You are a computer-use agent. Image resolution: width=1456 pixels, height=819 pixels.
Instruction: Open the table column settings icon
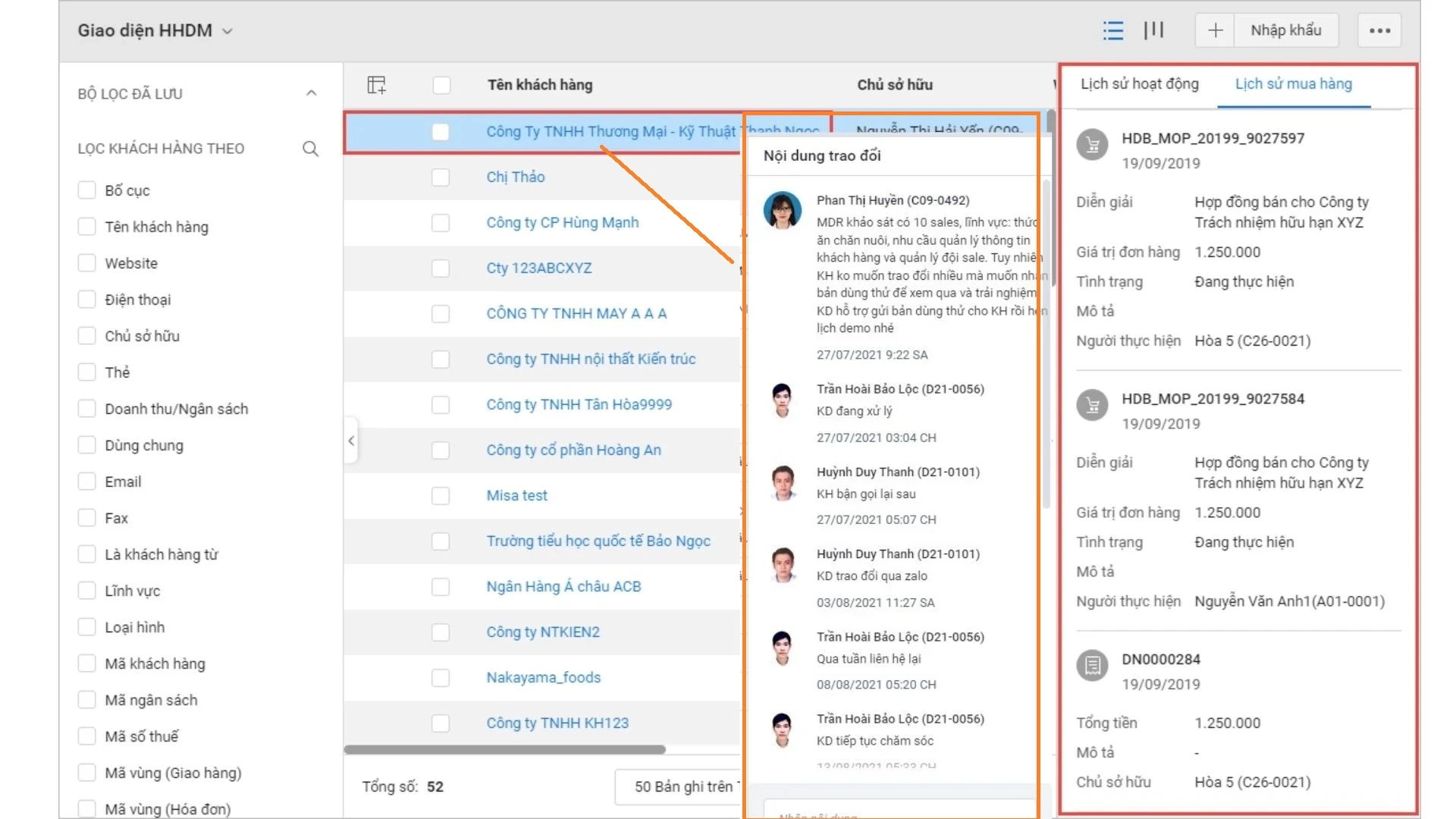pyautogui.click(x=377, y=85)
